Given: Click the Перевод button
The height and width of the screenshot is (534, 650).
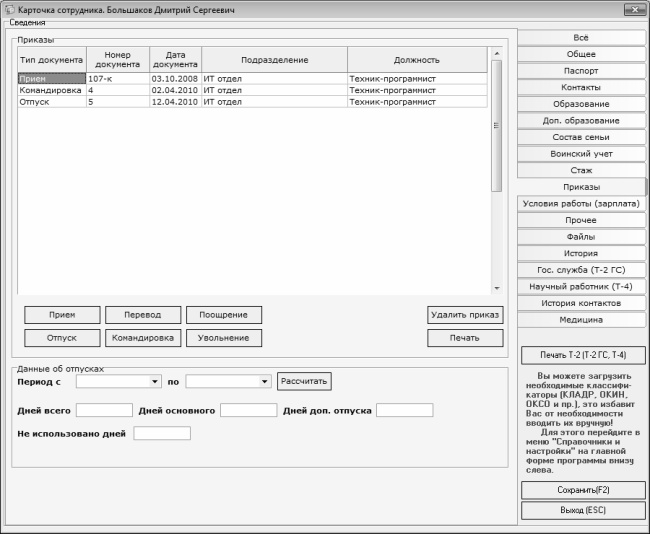Looking at the screenshot, I should pyautogui.click(x=143, y=314).
